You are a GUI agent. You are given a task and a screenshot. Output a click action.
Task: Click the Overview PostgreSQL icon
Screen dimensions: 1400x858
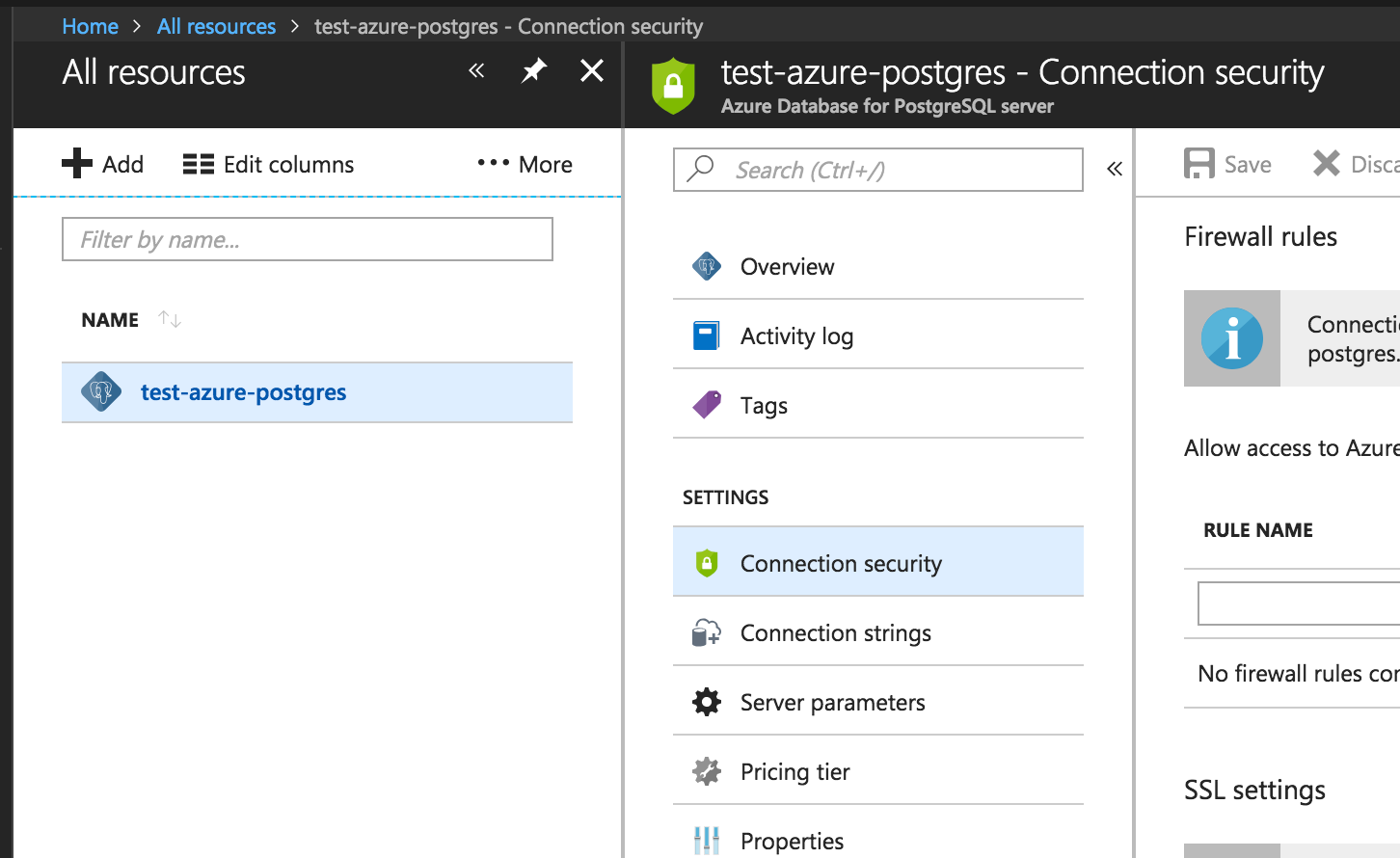(x=707, y=266)
